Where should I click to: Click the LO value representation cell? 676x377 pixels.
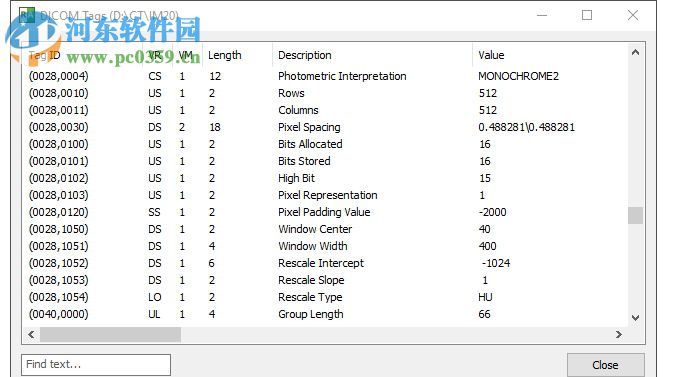[155, 297]
